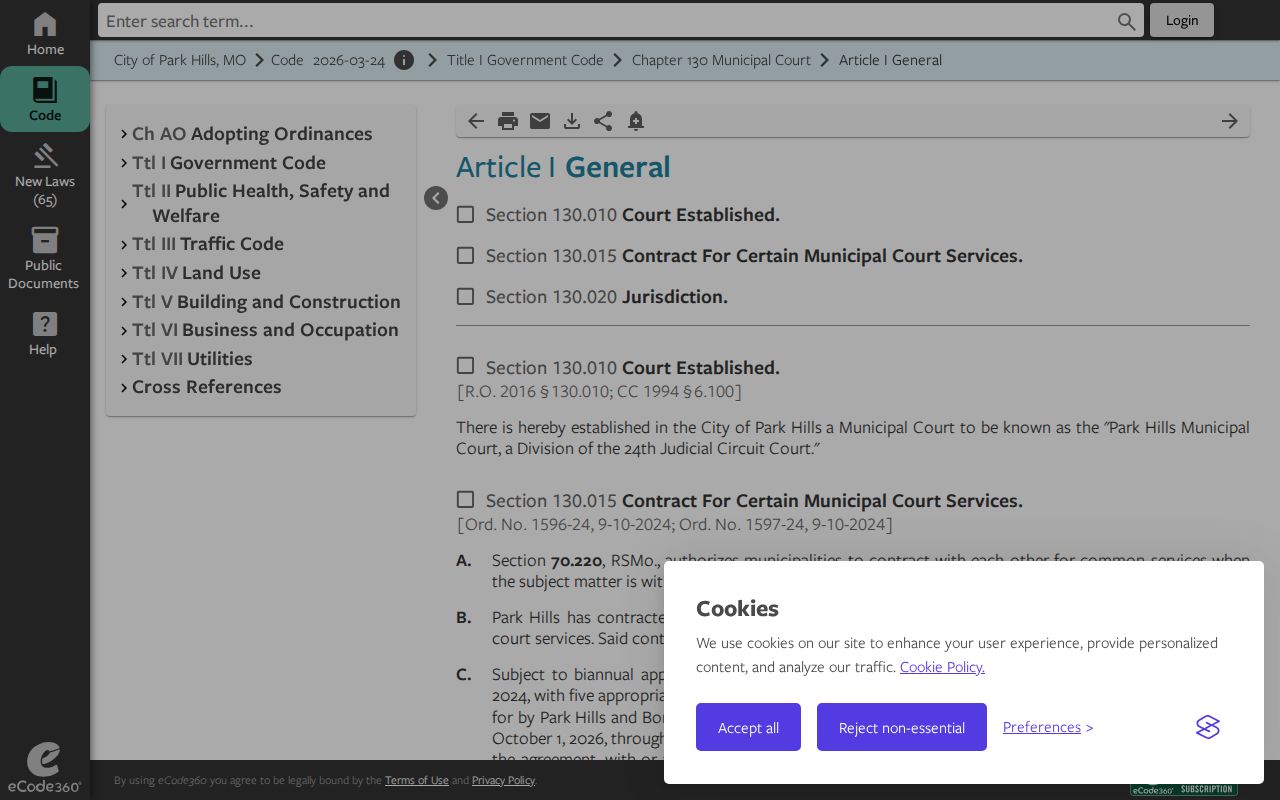This screenshot has height=800, width=1280.
Task: Share this article
Action: pyautogui.click(x=603, y=121)
